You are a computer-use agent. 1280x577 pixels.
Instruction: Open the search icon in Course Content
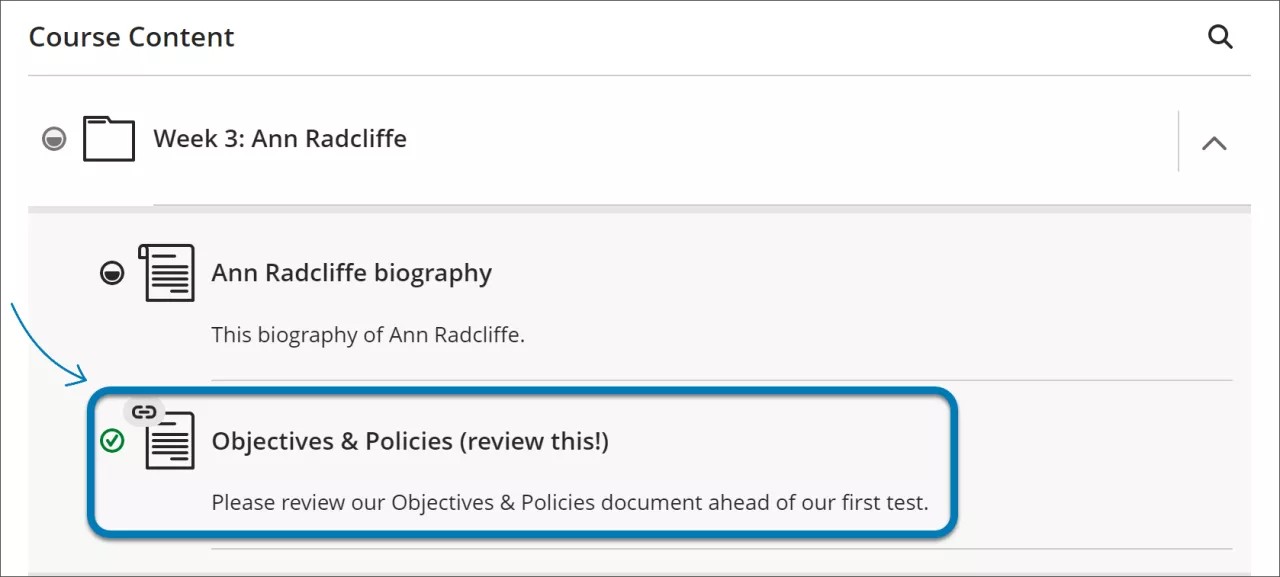click(x=1220, y=37)
